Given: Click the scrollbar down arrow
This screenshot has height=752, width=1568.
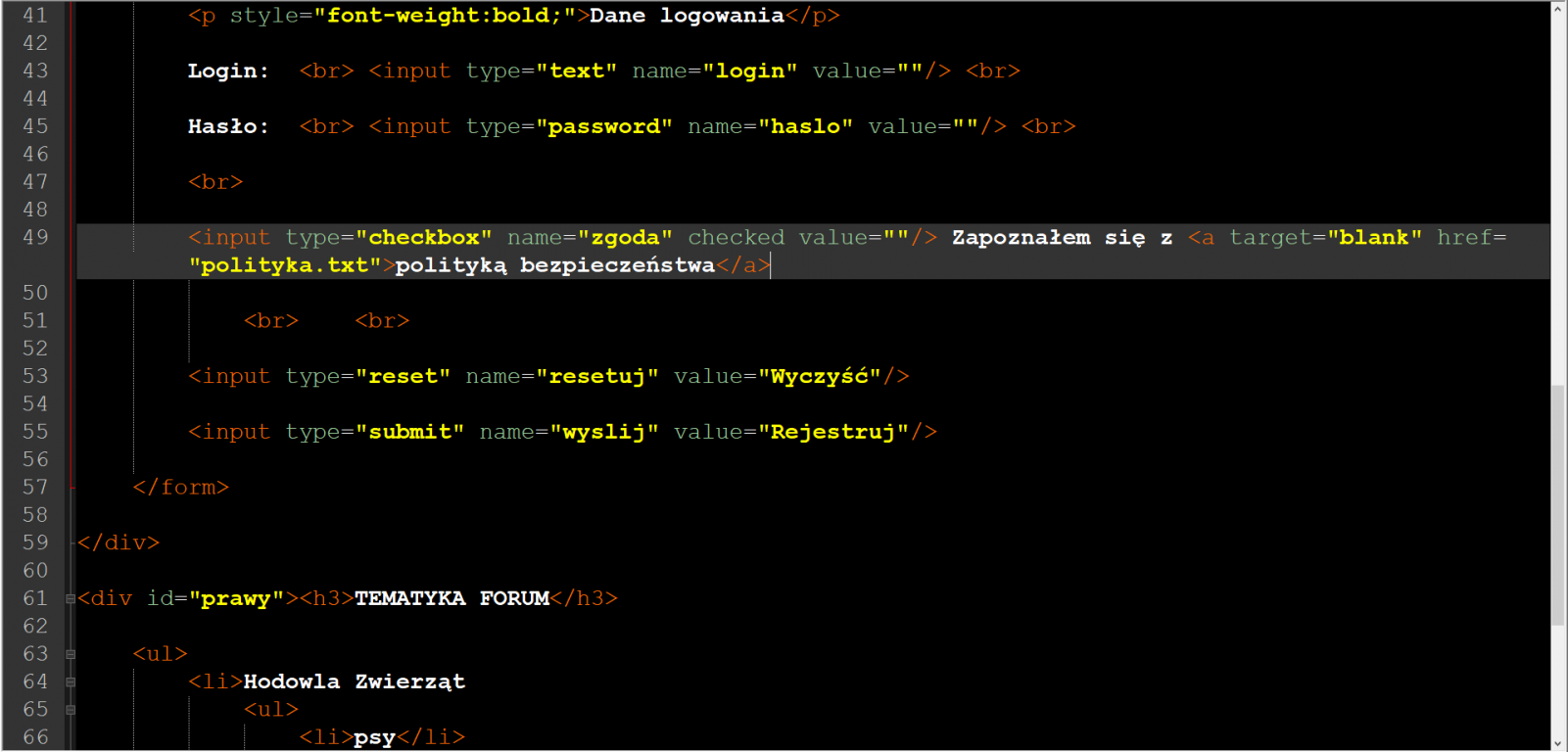Looking at the screenshot, I should point(1558,743).
